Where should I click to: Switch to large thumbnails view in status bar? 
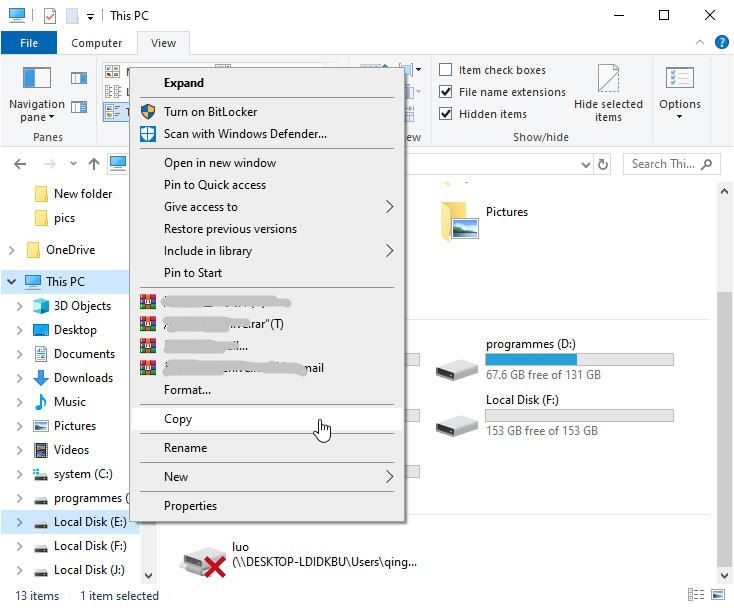[x=718, y=594]
